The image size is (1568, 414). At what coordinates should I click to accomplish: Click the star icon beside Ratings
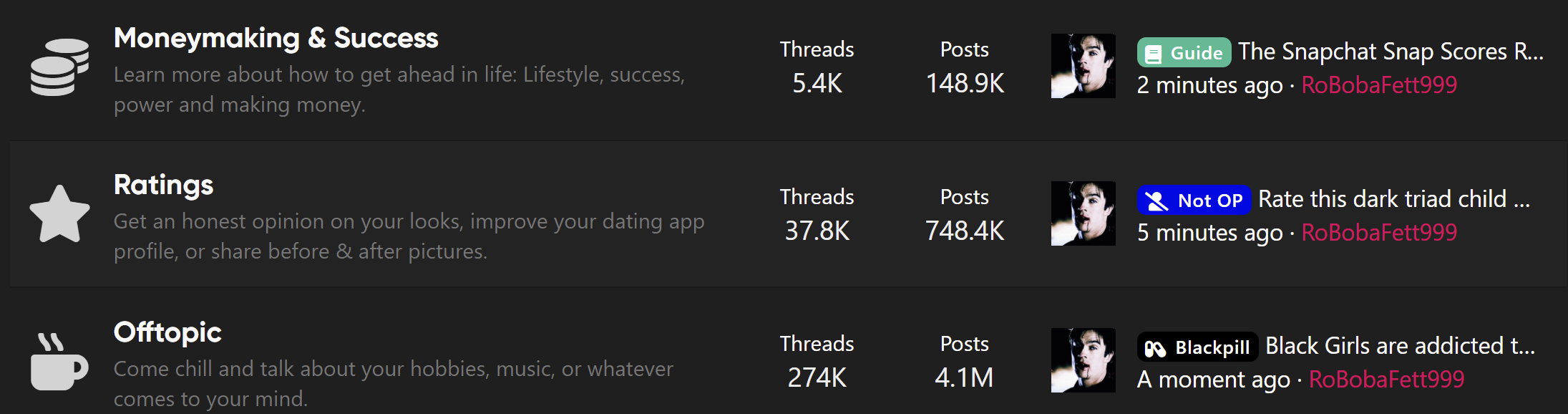[x=59, y=213]
